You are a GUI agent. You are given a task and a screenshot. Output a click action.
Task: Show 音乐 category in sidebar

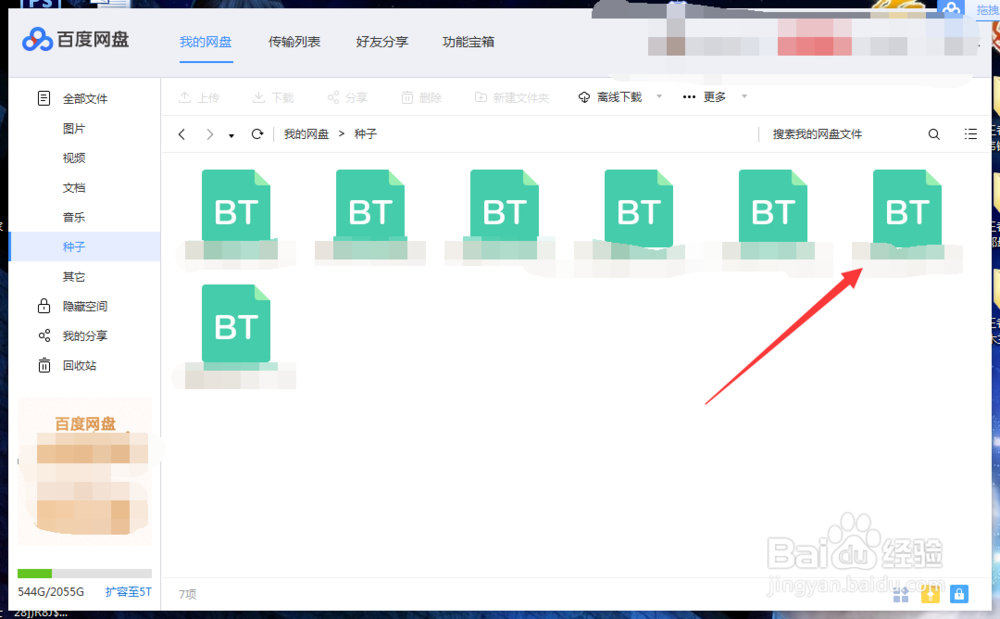(x=74, y=217)
